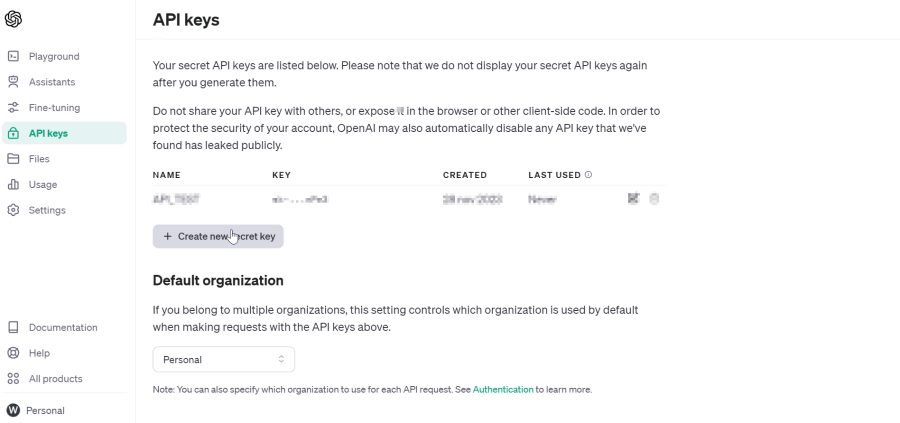
Task: Select API keys sidebar item
Action: coord(64,133)
